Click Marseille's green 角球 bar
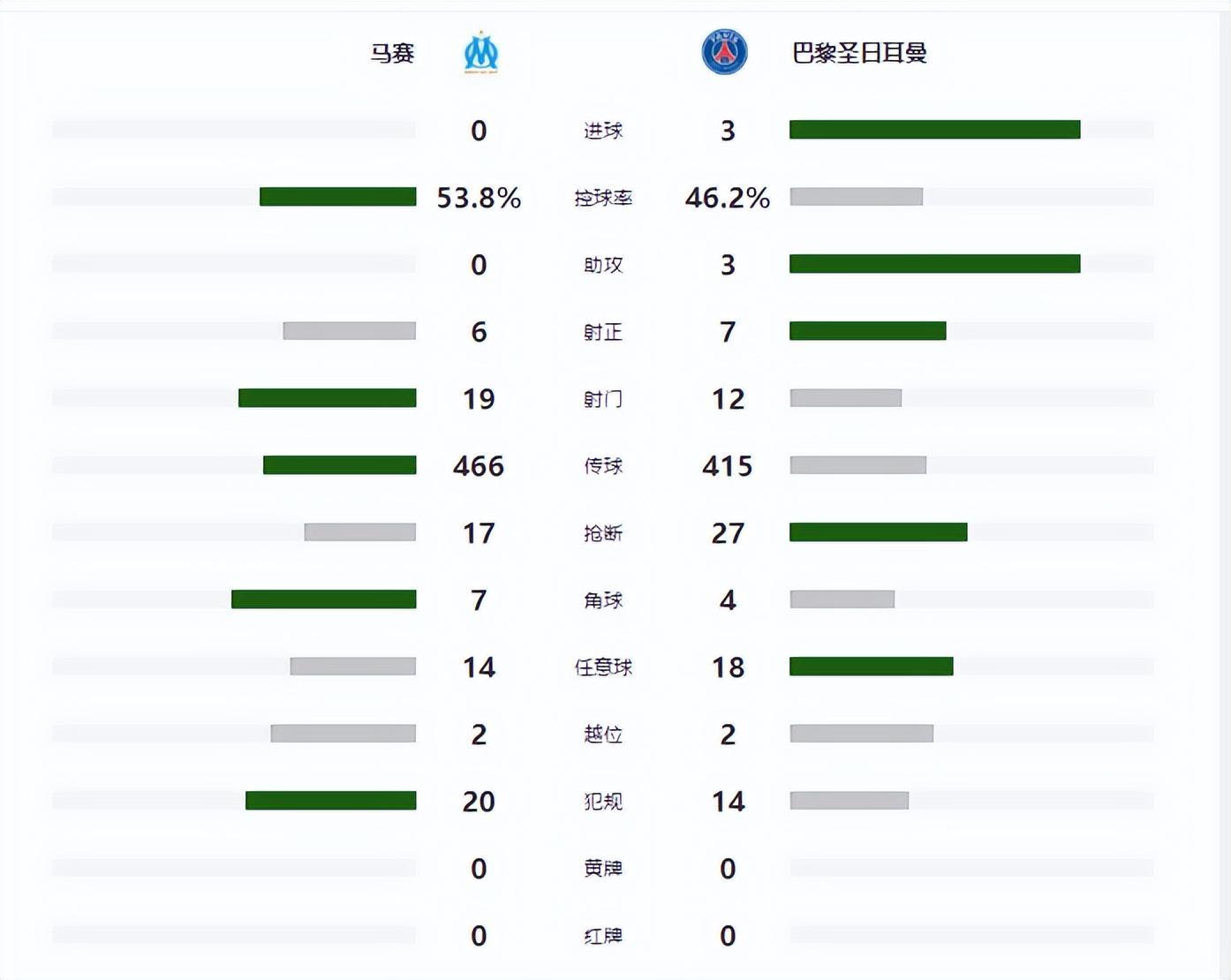 click(x=323, y=599)
